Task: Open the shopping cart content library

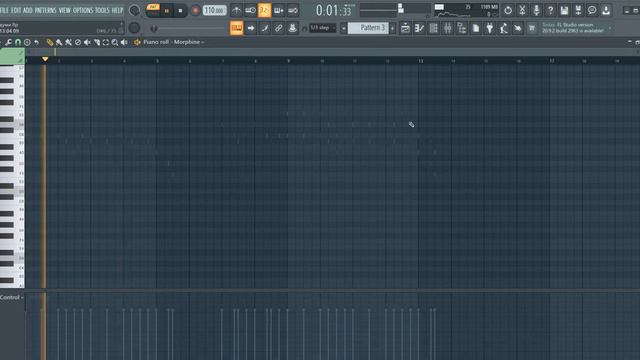Action: pos(532,28)
